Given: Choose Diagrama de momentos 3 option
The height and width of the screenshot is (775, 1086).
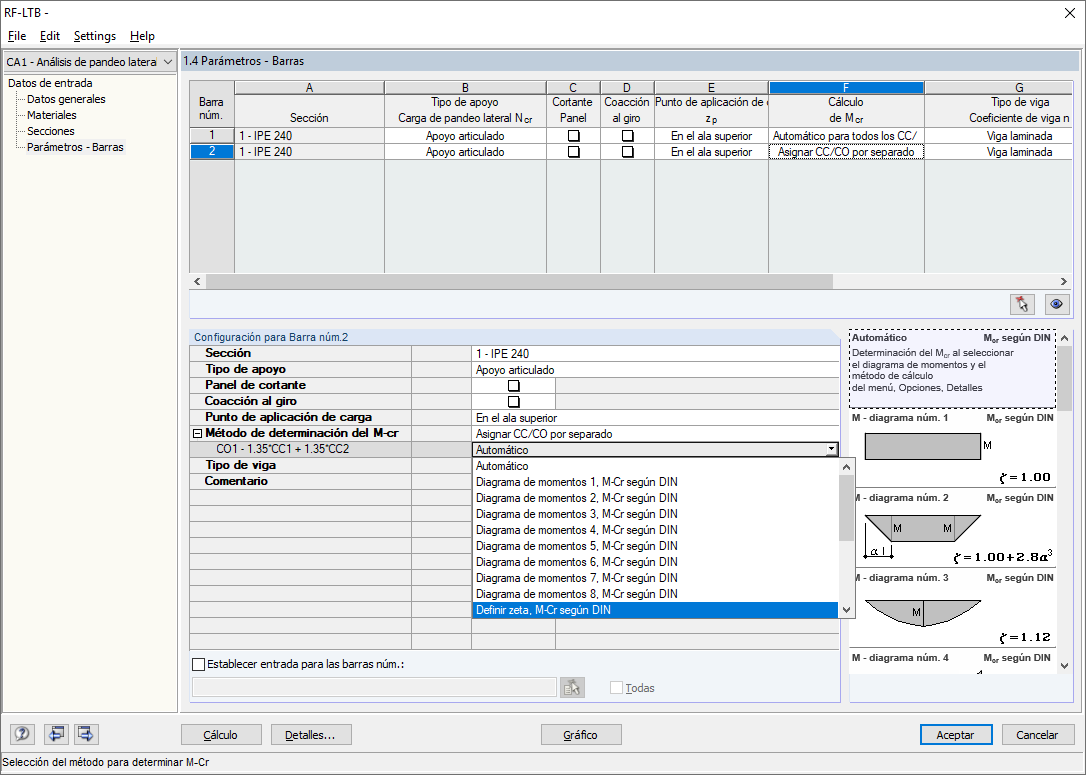Looking at the screenshot, I should tap(655, 514).
